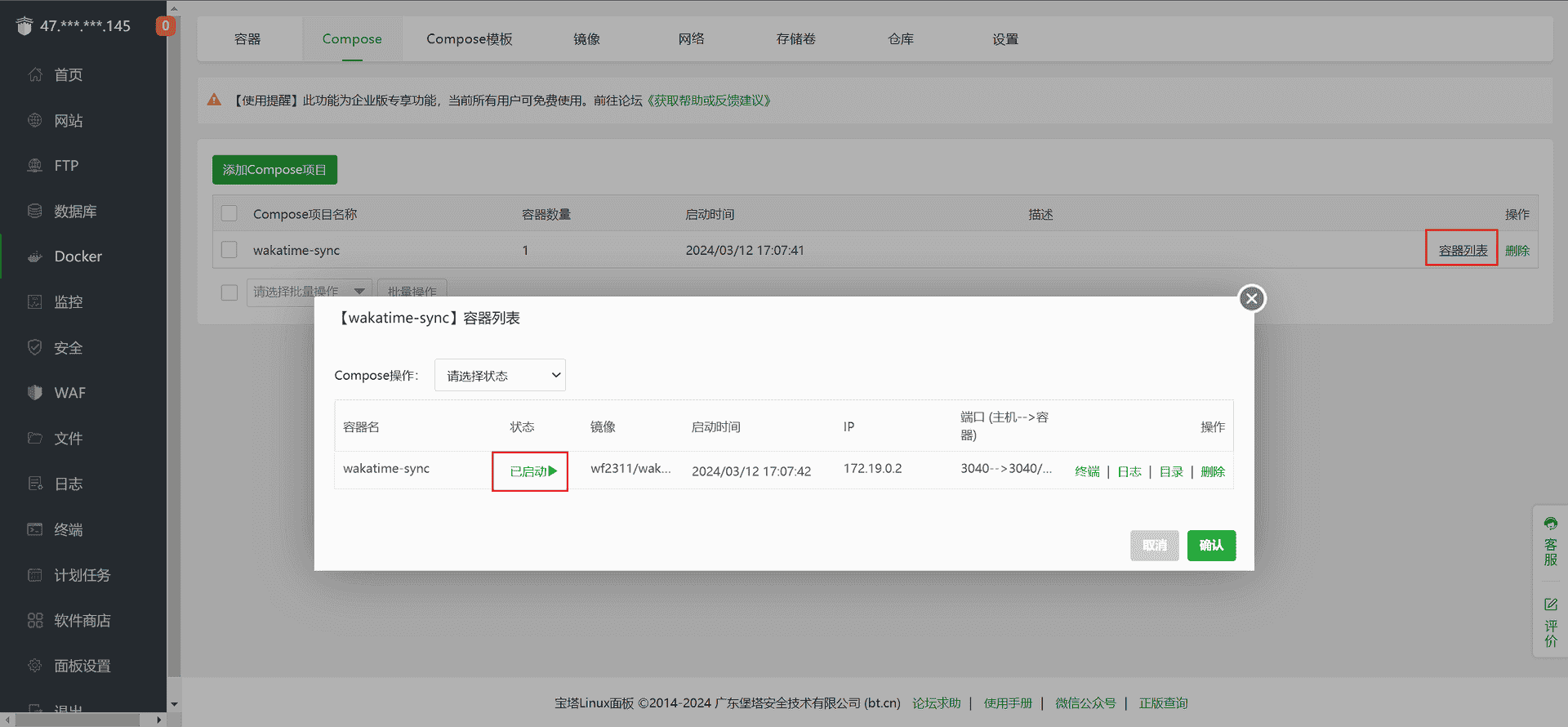Viewport: 1568px width, 727px height.
Task: Click the 数据库 database icon
Action: [35, 211]
